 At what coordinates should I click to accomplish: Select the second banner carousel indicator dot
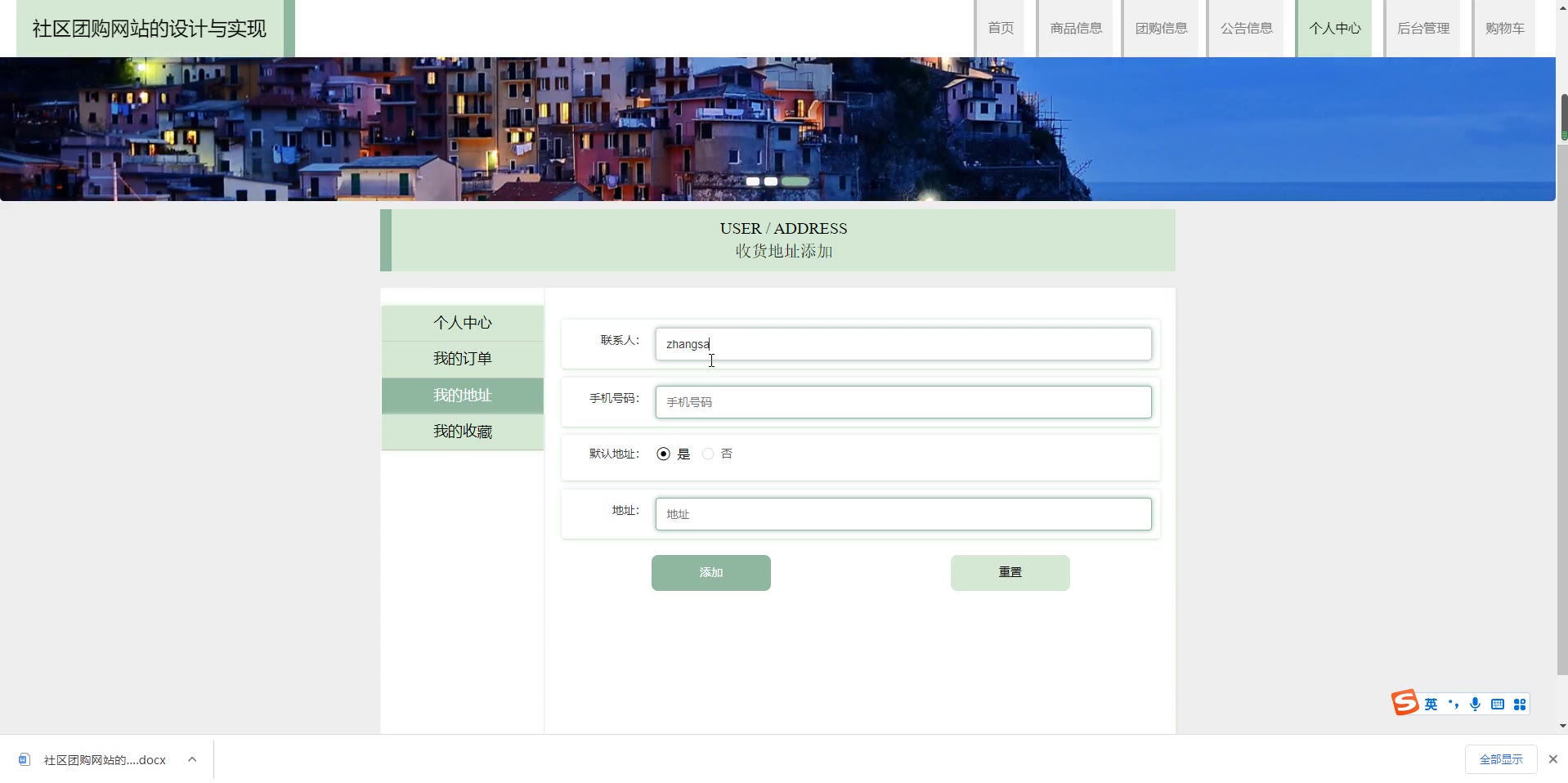771,181
